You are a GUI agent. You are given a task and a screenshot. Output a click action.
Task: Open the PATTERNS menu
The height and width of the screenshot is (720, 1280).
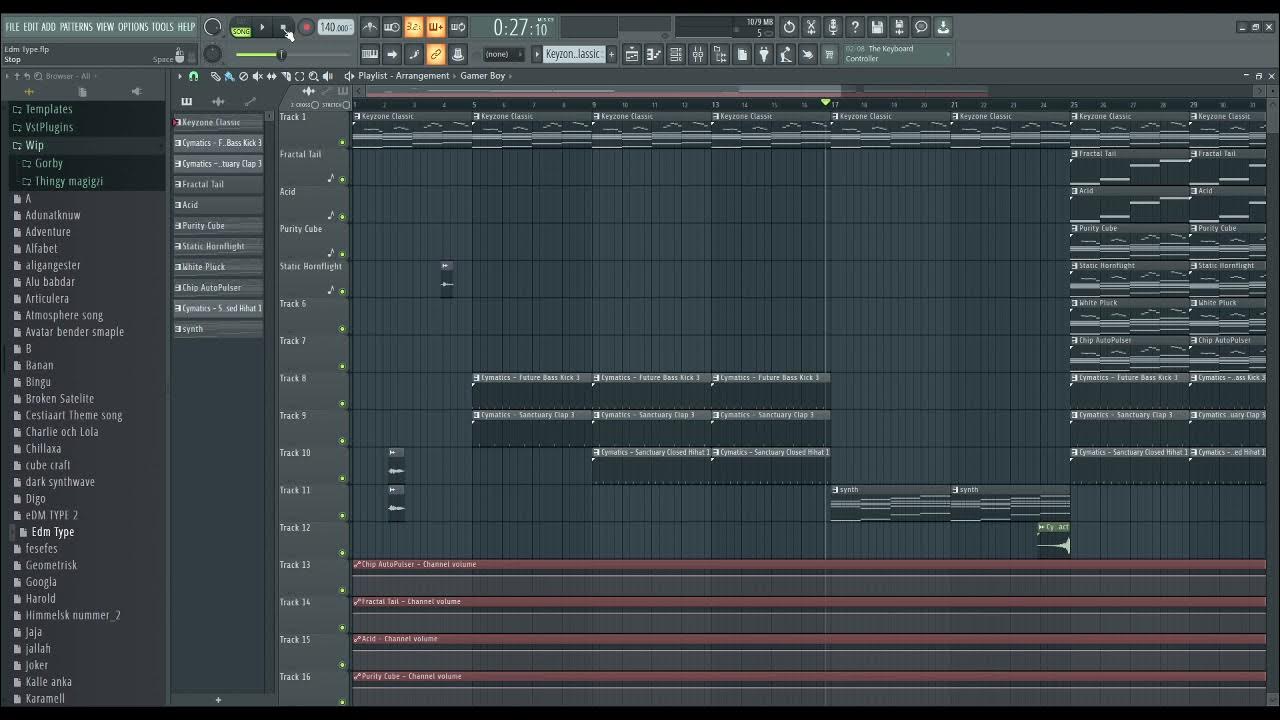click(x=76, y=27)
